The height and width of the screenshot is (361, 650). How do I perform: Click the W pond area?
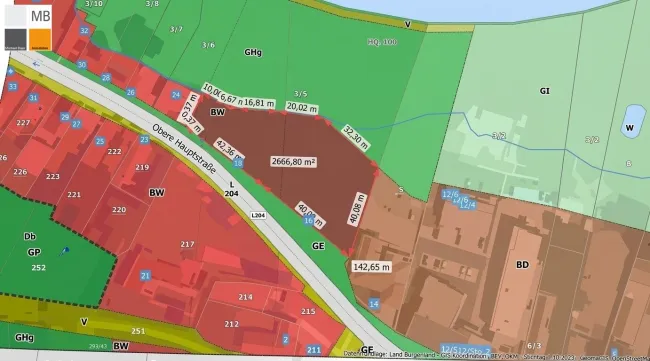[x=633, y=121]
